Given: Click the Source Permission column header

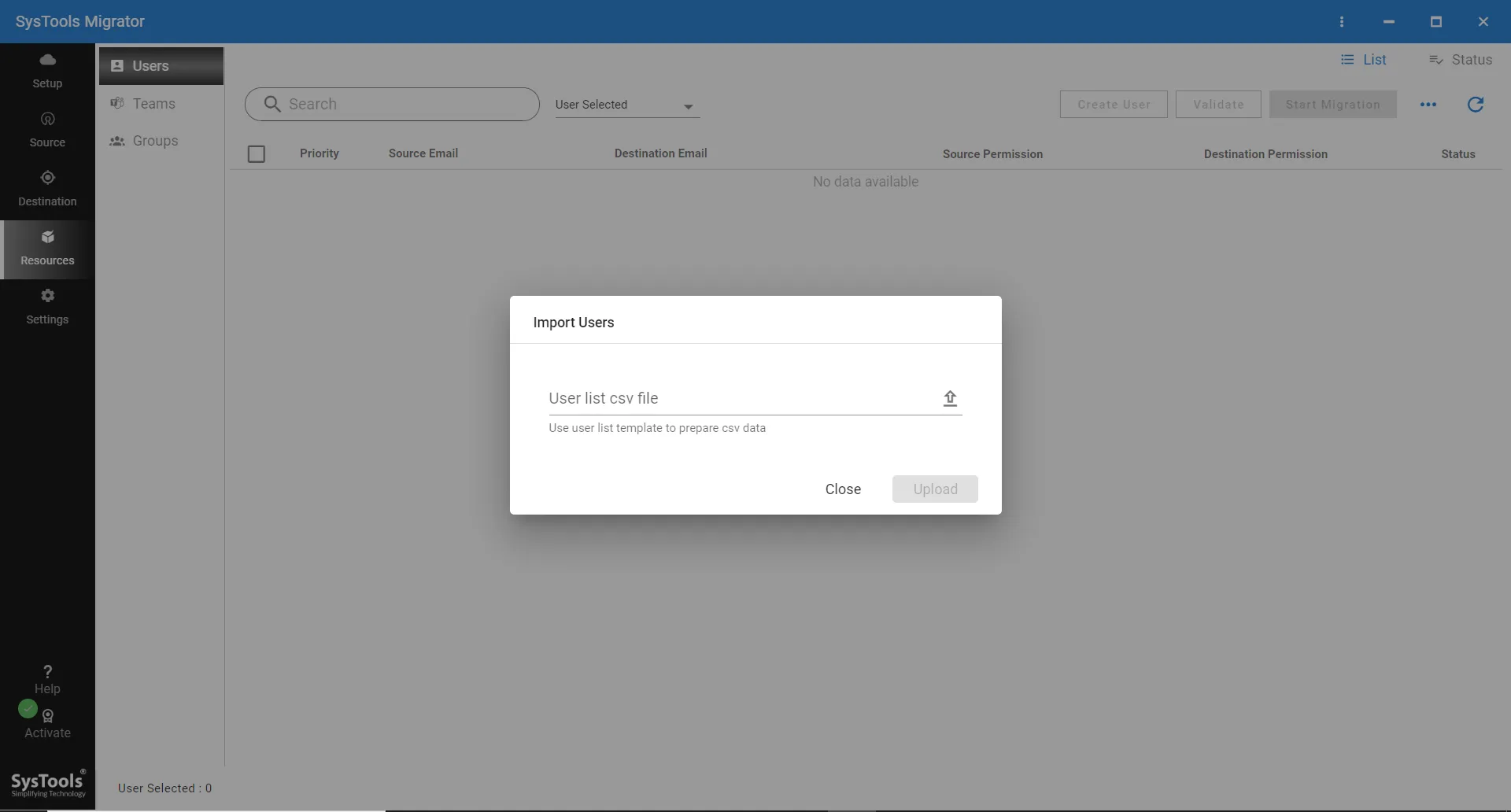Looking at the screenshot, I should (x=993, y=154).
